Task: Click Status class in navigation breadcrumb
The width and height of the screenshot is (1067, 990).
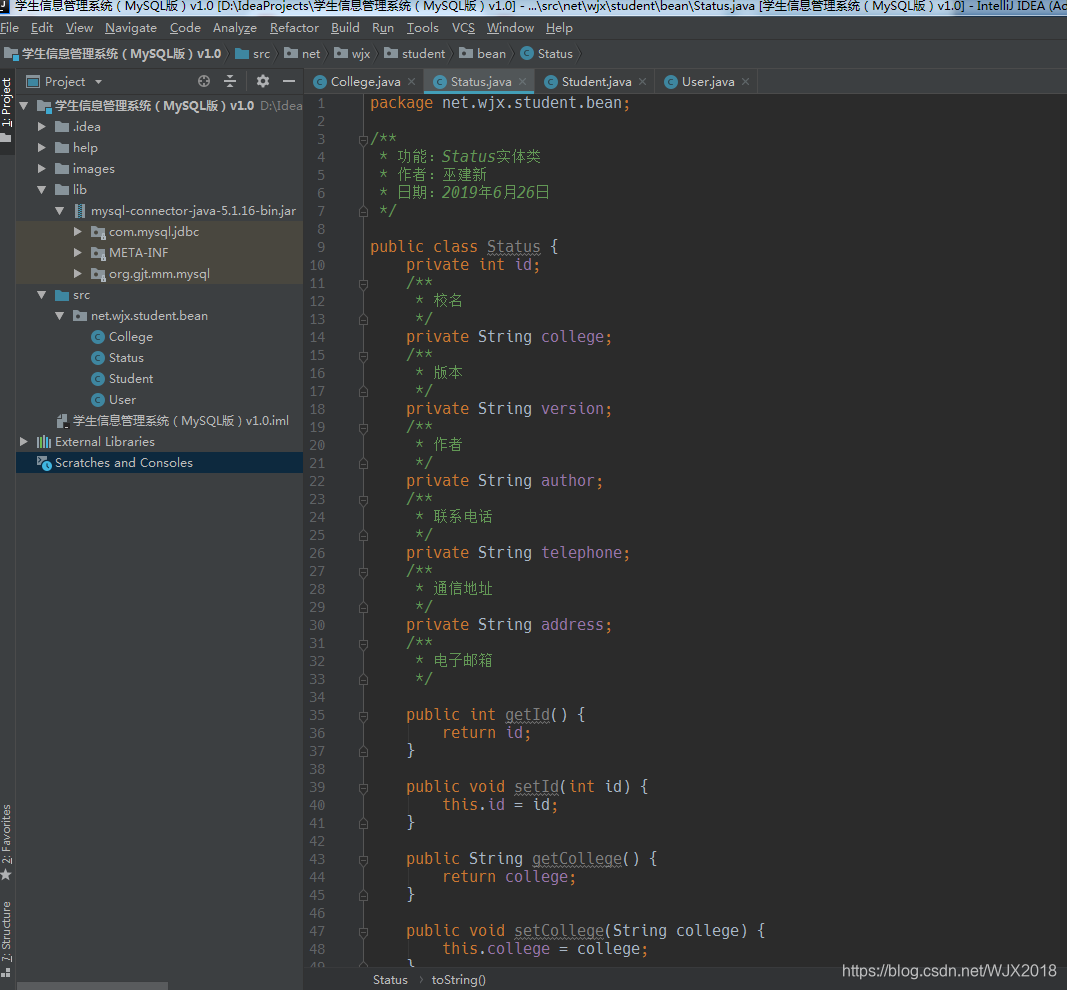Action: (547, 54)
